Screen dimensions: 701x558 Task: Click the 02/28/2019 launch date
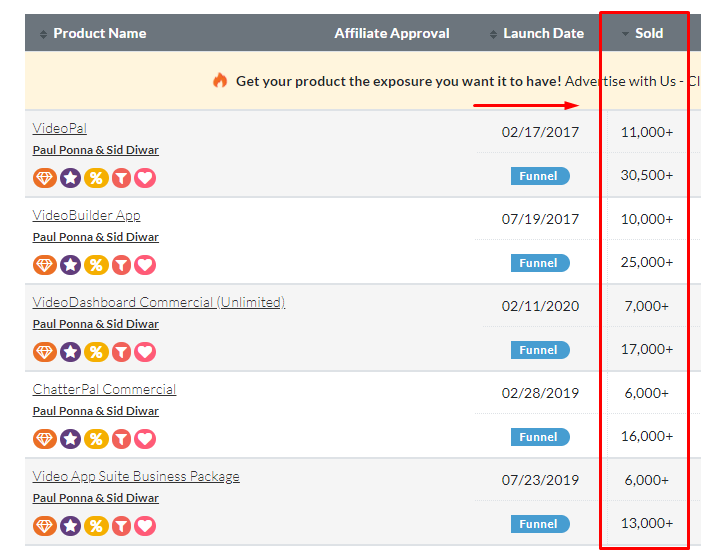(540, 393)
